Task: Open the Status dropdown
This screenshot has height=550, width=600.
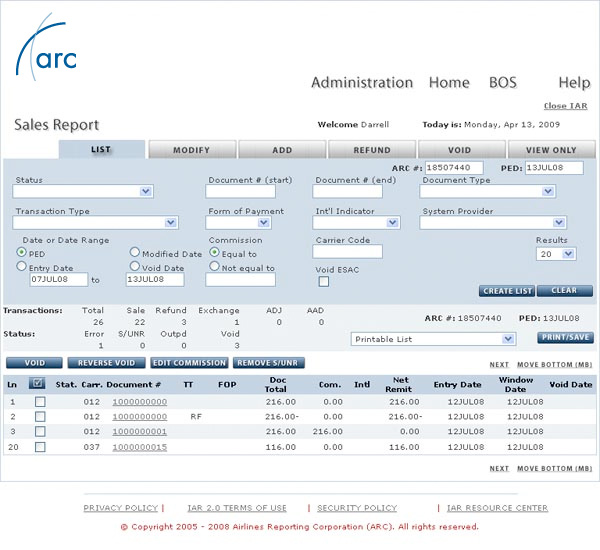Action: tap(83, 191)
